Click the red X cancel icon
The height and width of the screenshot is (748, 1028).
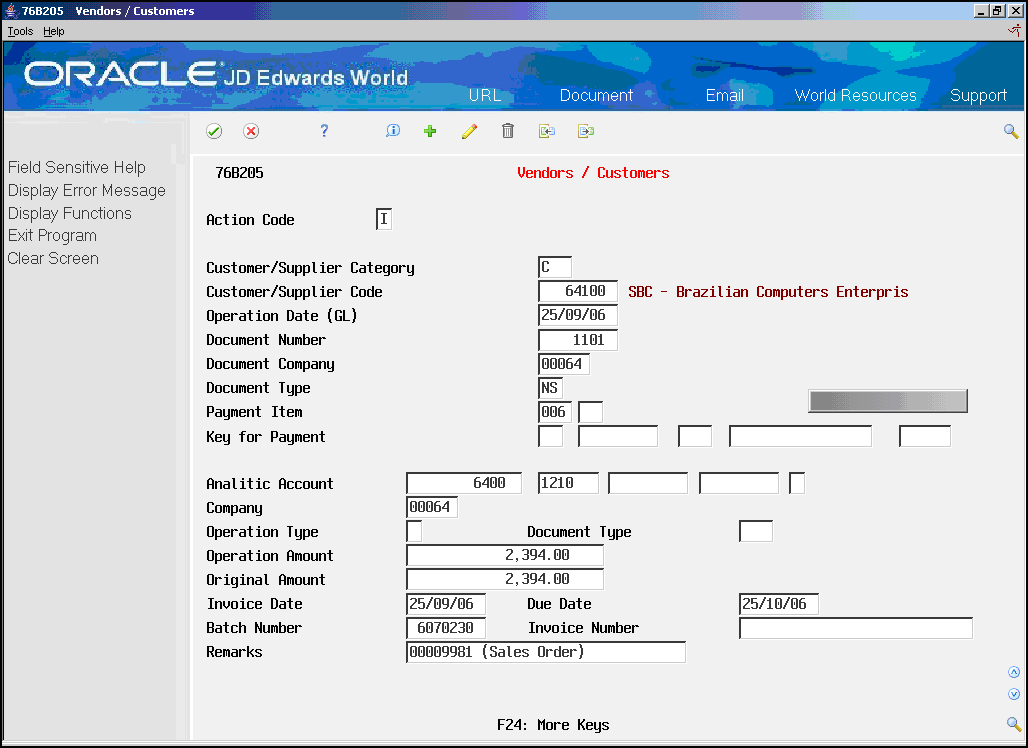pyautogui.click(x=250, y=131)
